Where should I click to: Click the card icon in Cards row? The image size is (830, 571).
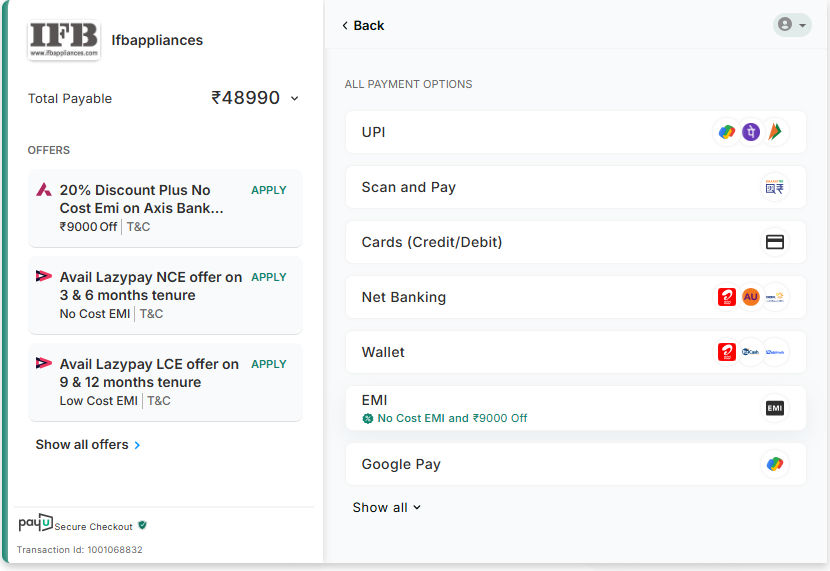pos(774,242)
